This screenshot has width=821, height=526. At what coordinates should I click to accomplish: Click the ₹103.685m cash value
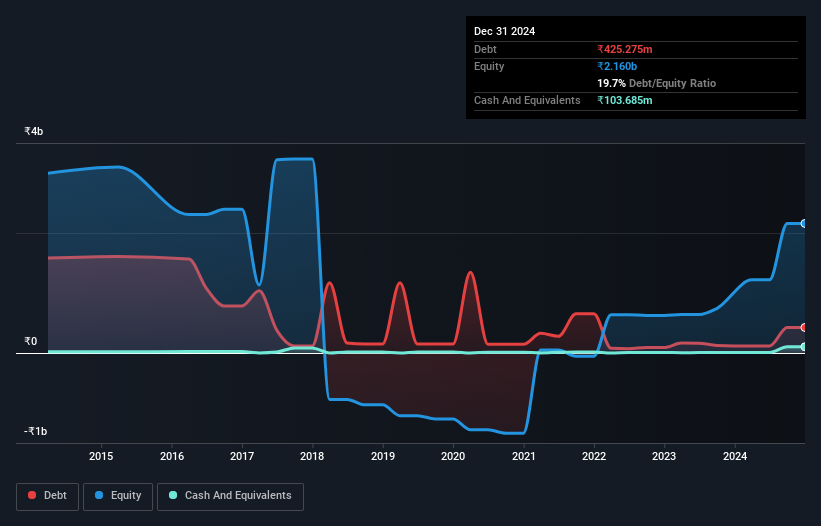pyautogui.click(x=625, y=100)
